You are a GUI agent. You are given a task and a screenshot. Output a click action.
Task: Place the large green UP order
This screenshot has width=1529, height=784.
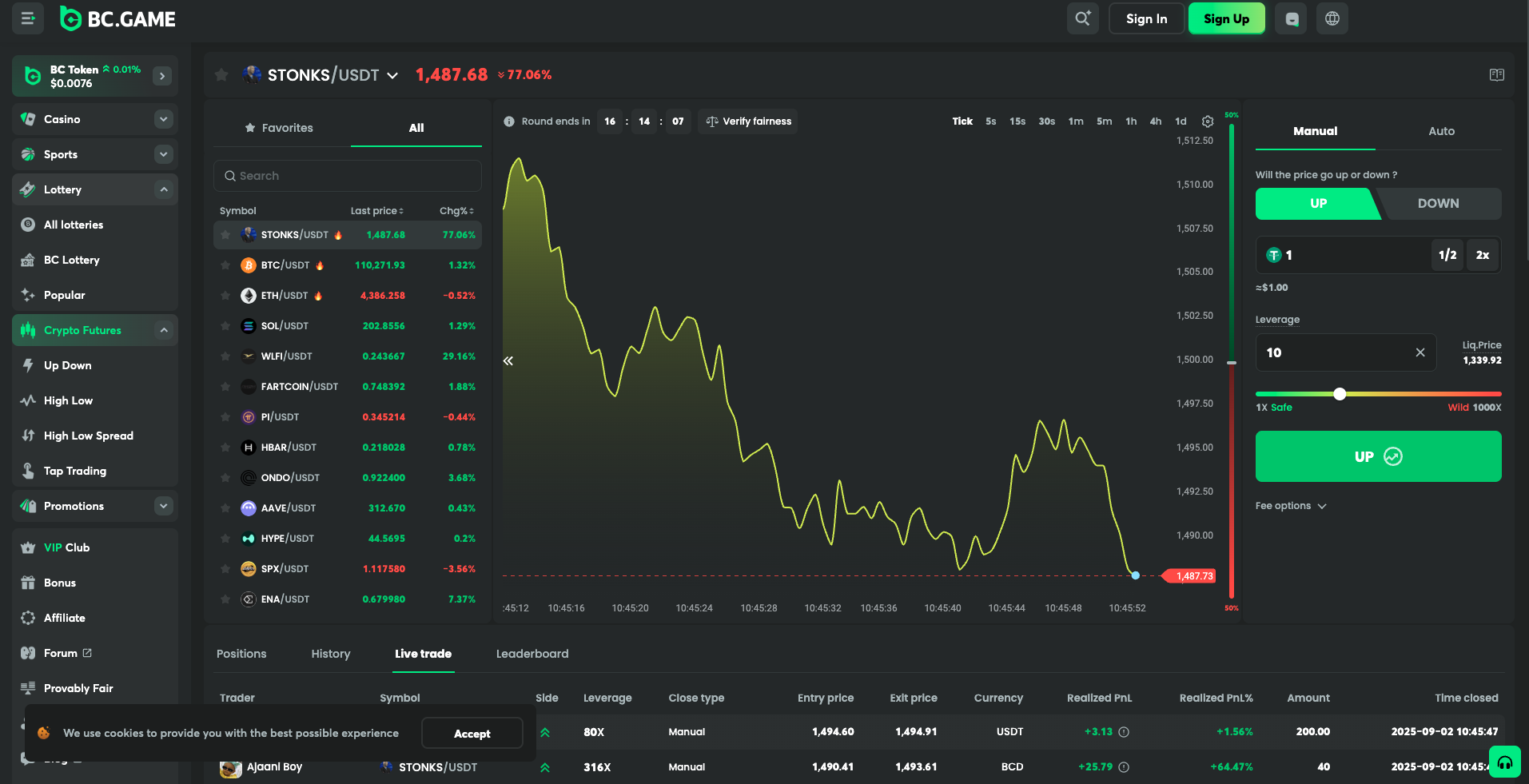tap(1378, 456)
